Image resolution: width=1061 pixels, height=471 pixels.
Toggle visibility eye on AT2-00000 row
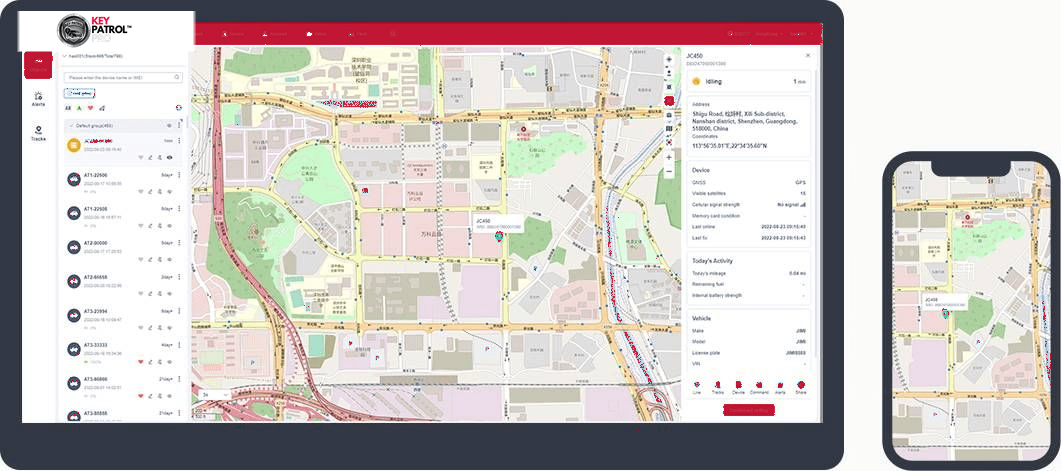(169, 259)
